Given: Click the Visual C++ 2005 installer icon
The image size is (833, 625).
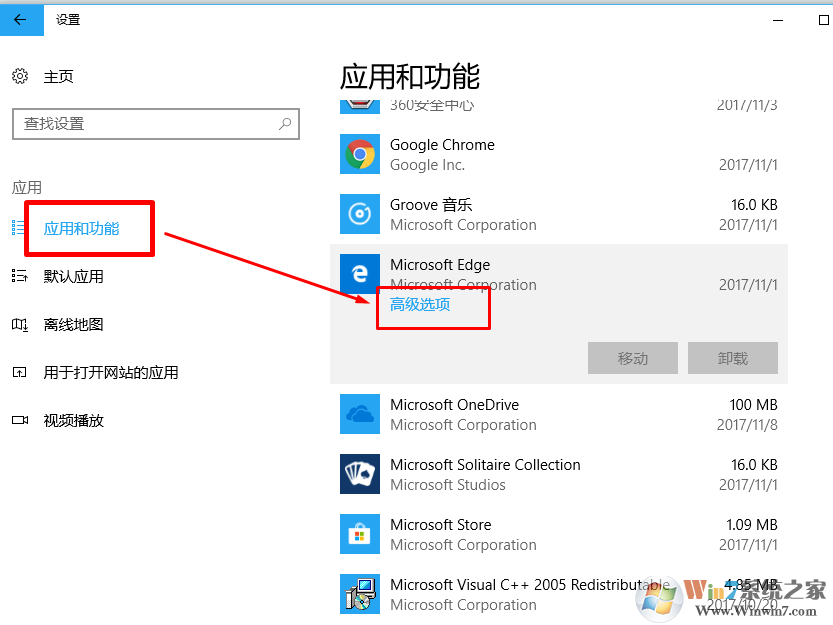Looking at the screenshot, I should coord(360,594).
